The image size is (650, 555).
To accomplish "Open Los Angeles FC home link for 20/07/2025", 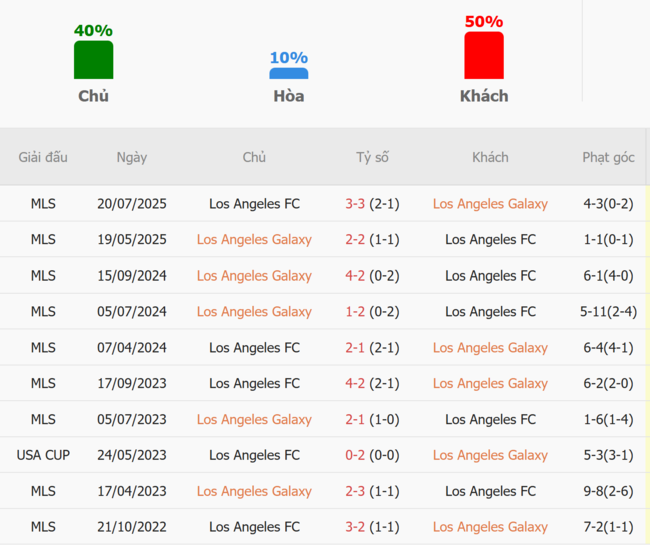I will 254,204.
